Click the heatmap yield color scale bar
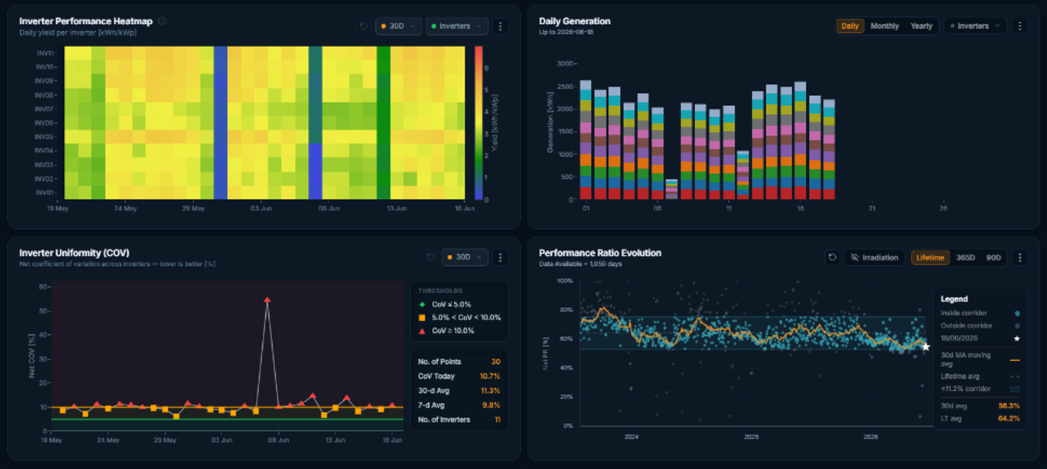Image resolution: width=1047 pixels, height=469 pixels. click(x=478, y=123)
